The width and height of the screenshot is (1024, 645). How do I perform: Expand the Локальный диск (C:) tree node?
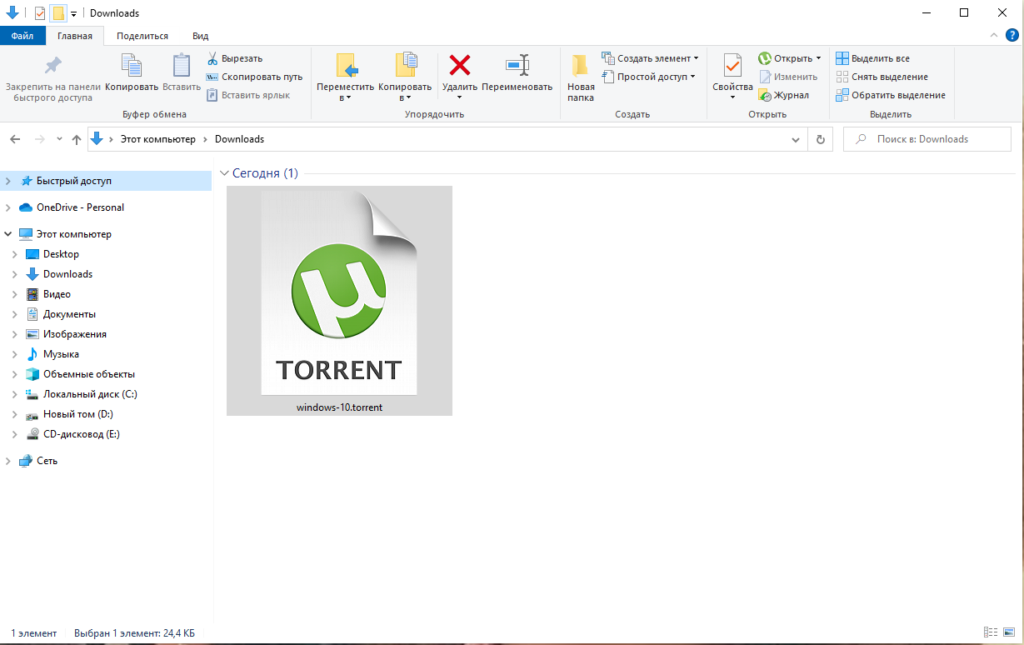pos(14,394)
